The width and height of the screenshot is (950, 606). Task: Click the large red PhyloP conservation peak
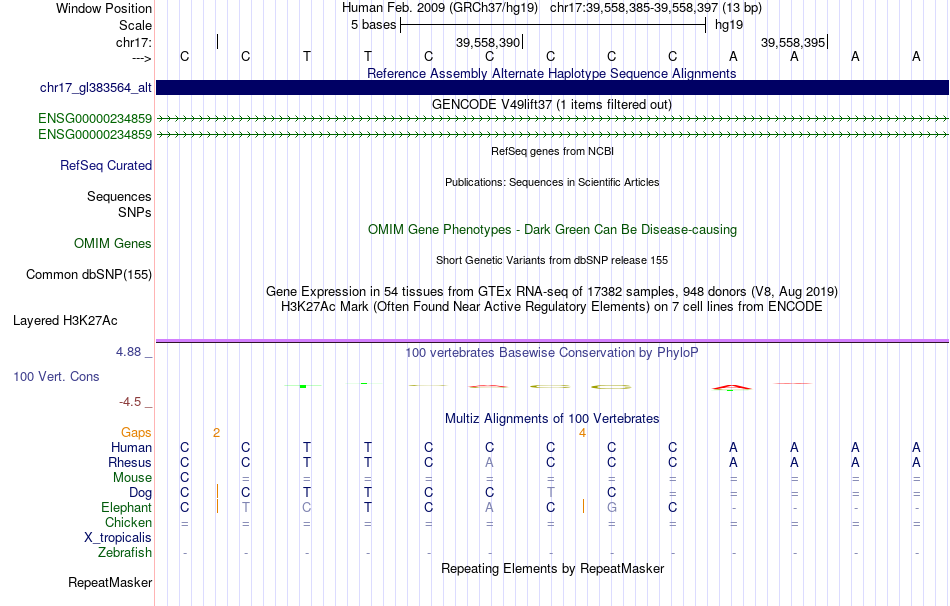(732, 387)
